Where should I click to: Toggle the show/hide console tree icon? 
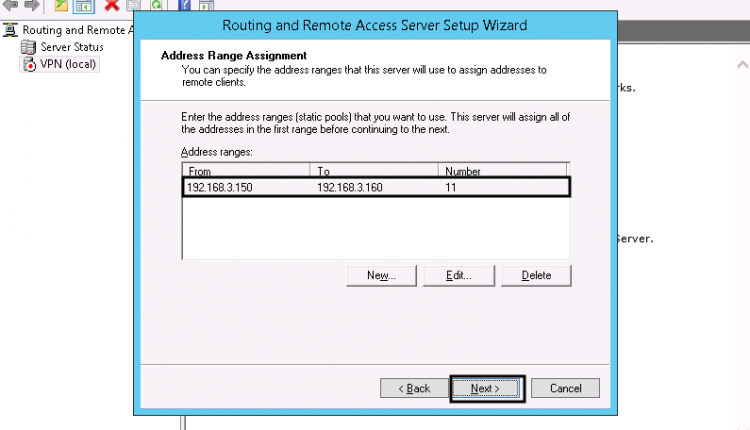[x=84, y=5]
